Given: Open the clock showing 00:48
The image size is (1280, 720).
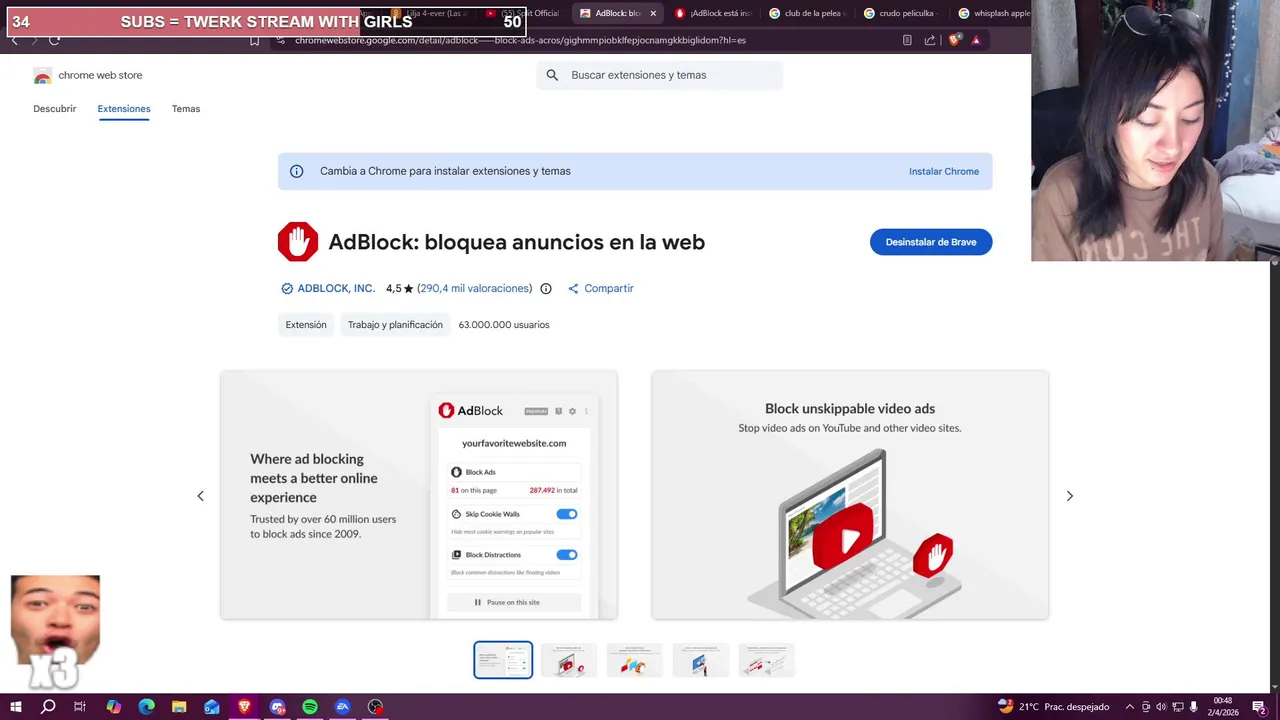Looking at the screenshot, I should coord(1223,706).
